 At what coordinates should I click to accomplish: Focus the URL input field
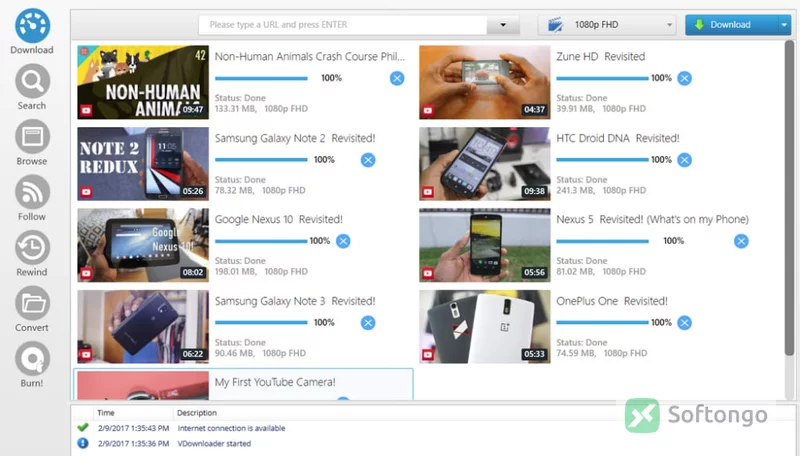342,24
